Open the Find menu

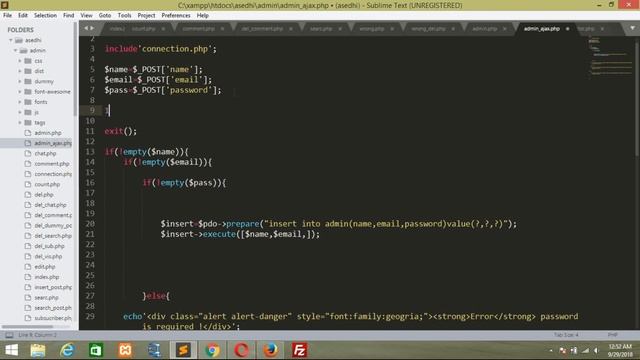pyautogui.click(x=69, y=16)
